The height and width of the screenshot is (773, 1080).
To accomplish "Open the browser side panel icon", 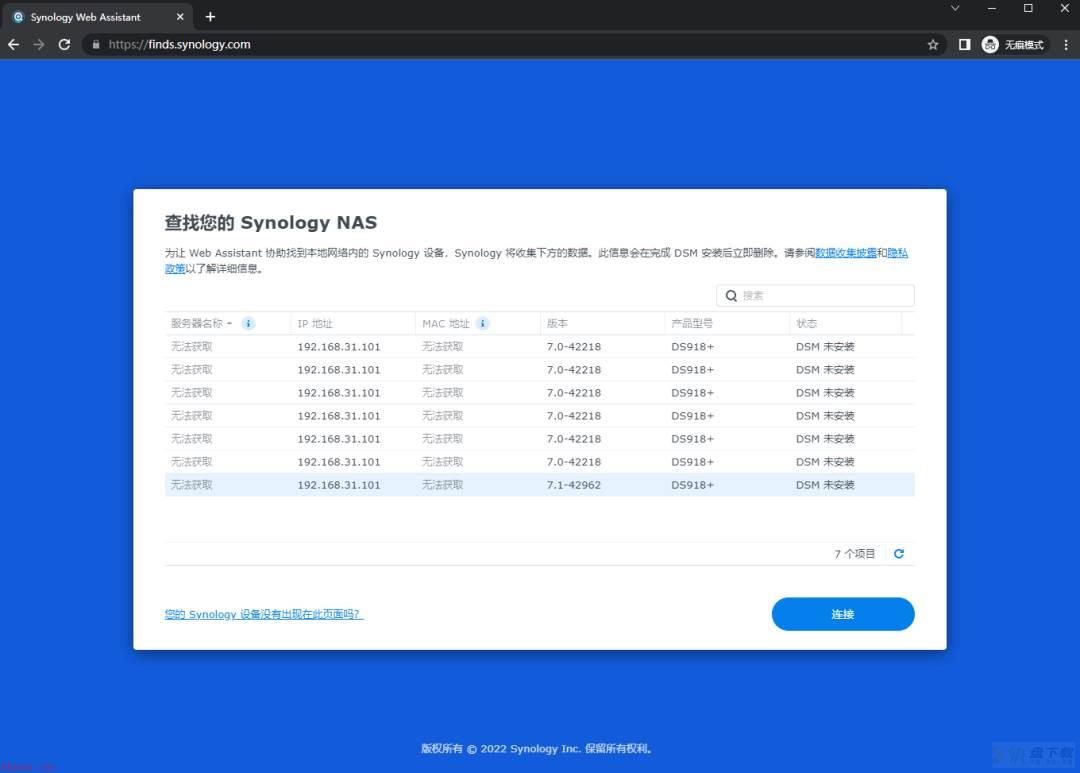I will (x=964, y=45).
